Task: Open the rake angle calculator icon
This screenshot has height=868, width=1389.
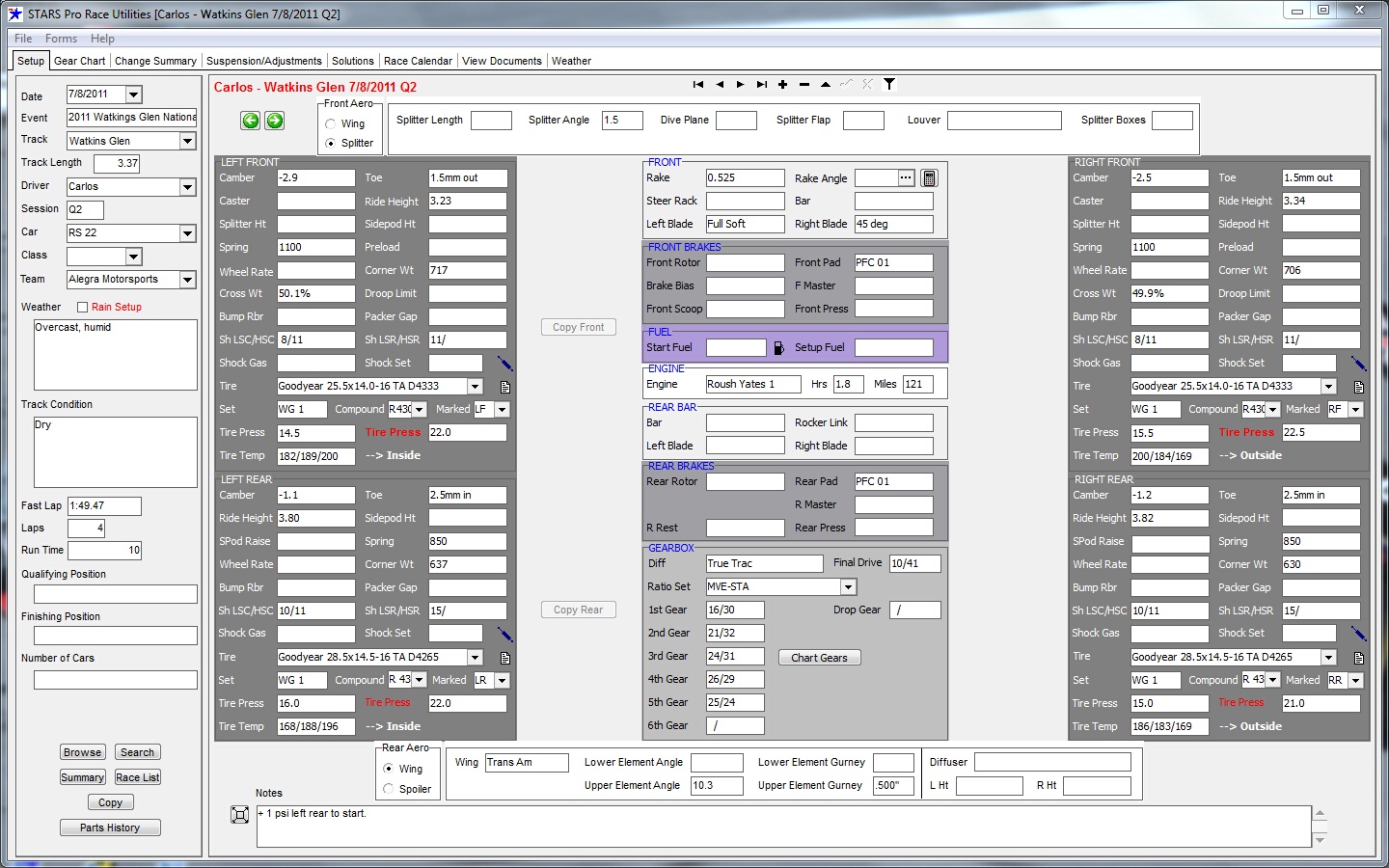Action: click(929, 178)
